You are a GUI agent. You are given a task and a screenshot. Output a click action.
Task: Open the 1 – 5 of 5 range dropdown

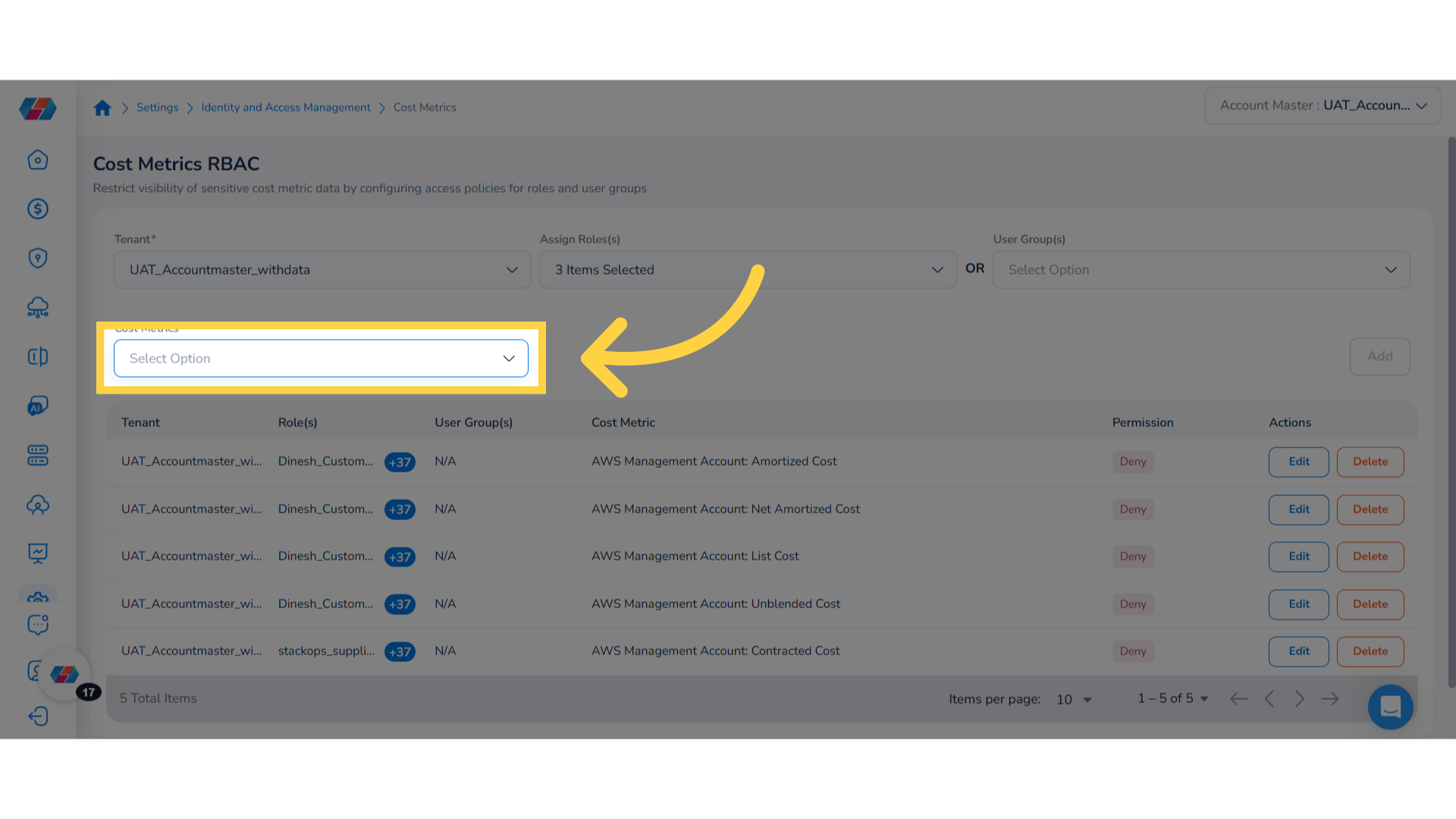click(1172, 698)
